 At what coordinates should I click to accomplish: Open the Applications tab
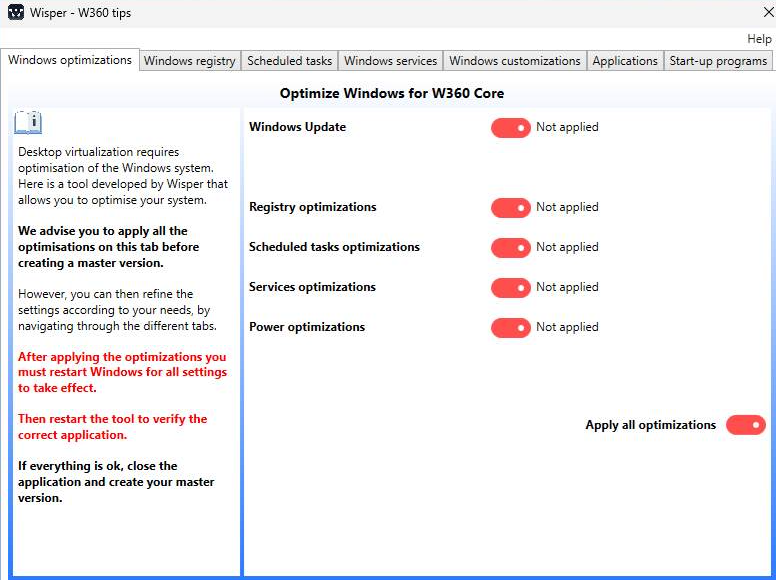pos(625,61)
